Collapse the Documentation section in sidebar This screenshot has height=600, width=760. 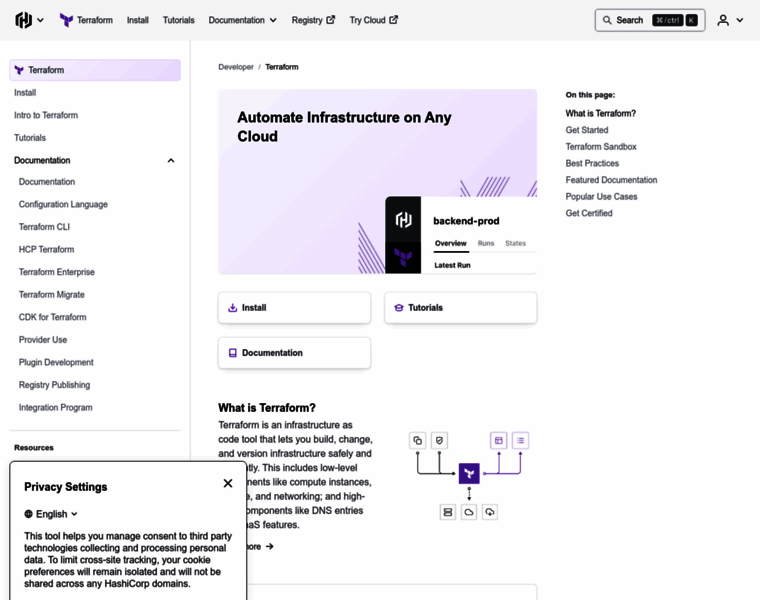(x=171, y=160)
